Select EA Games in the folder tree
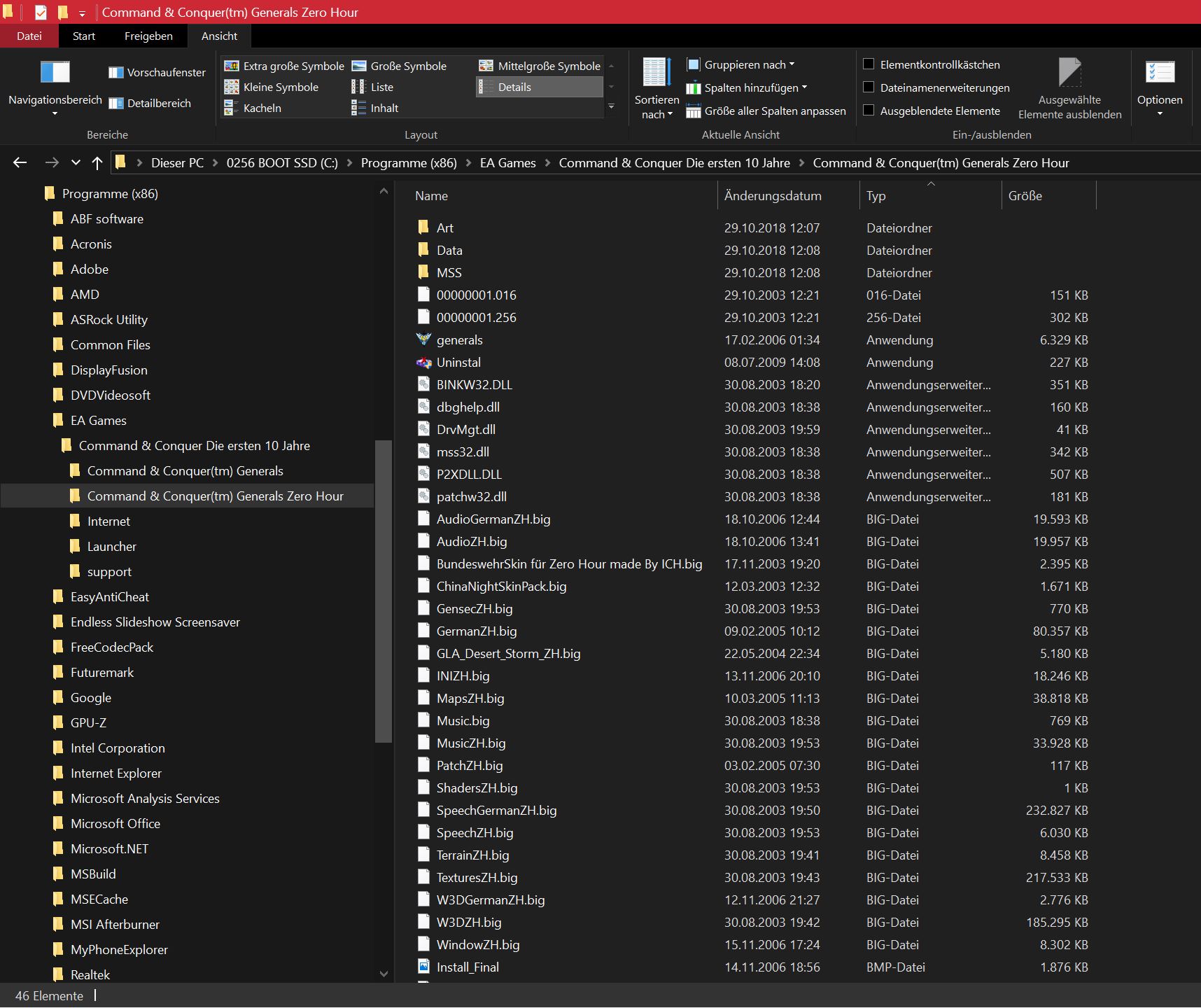Viewport: 1201px width, 1008px height. click(98, 421)
